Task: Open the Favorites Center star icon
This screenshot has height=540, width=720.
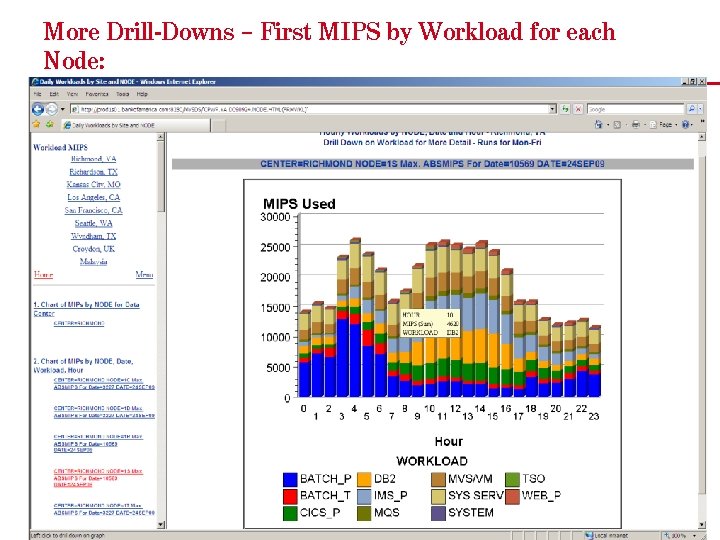Action: click(x=37, y=124)
